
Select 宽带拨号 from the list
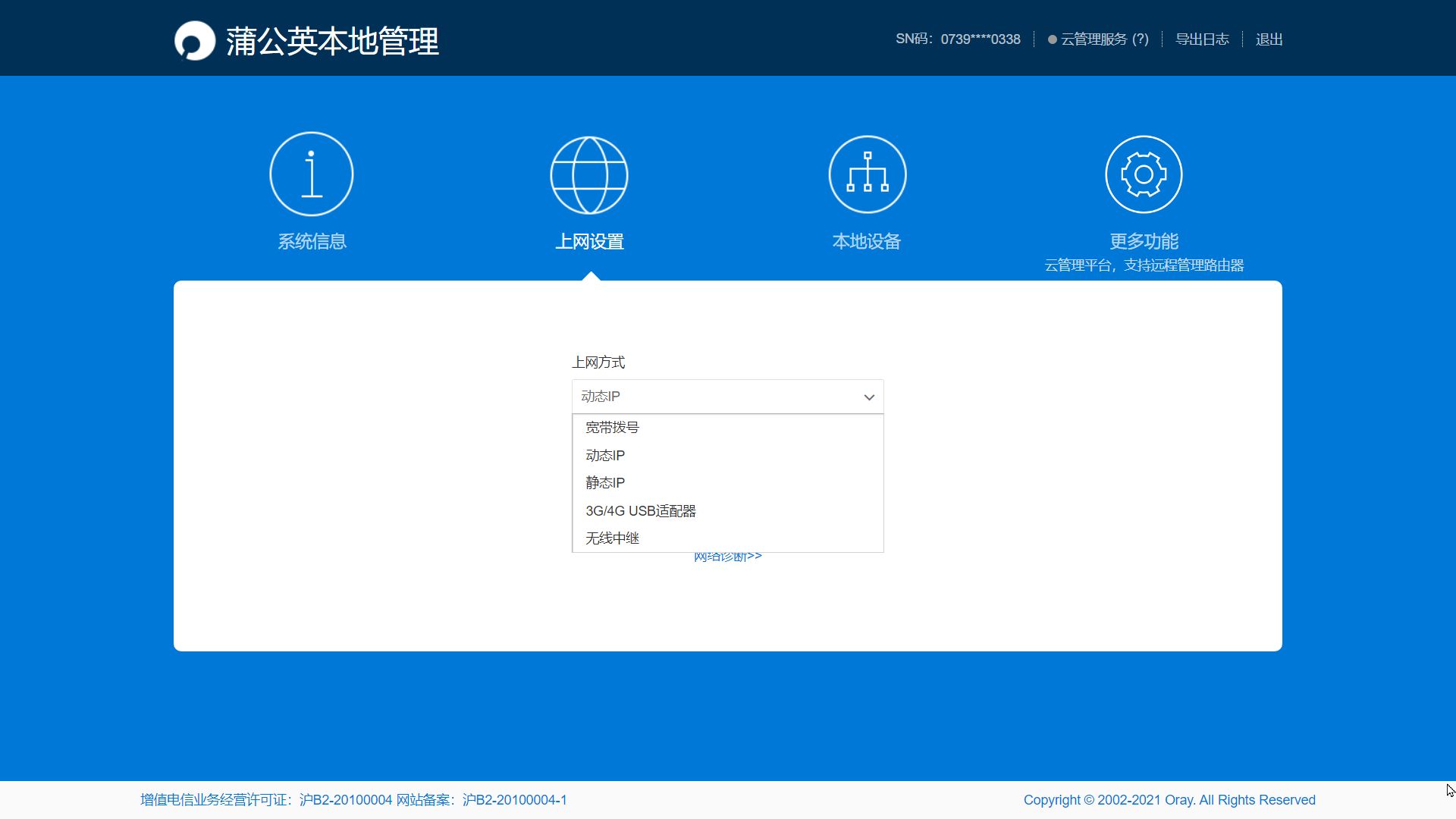pos(613,428)
